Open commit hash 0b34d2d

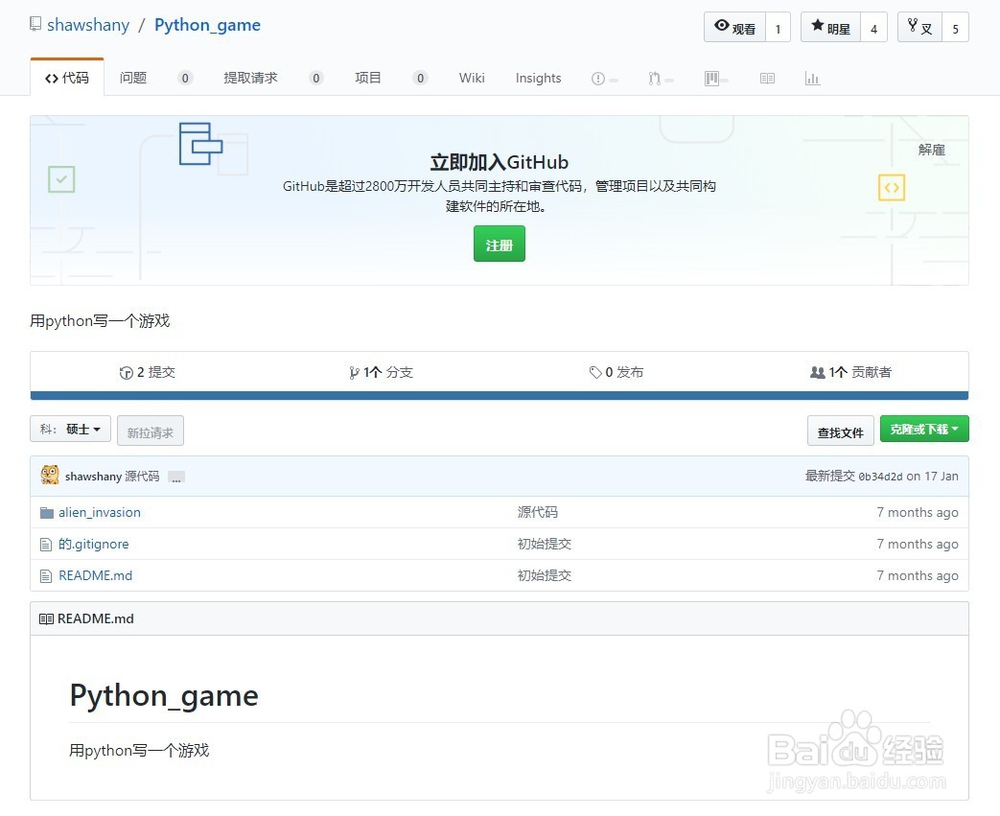tap(880, 477)
